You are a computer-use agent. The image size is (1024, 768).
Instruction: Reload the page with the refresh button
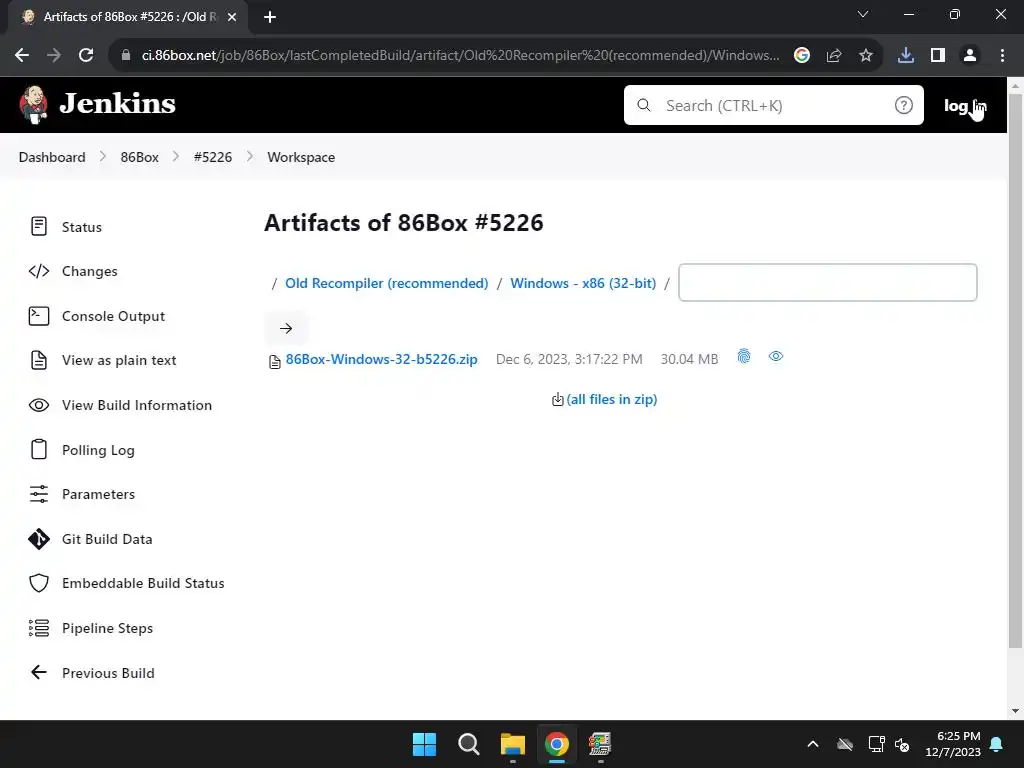point(86,56)
